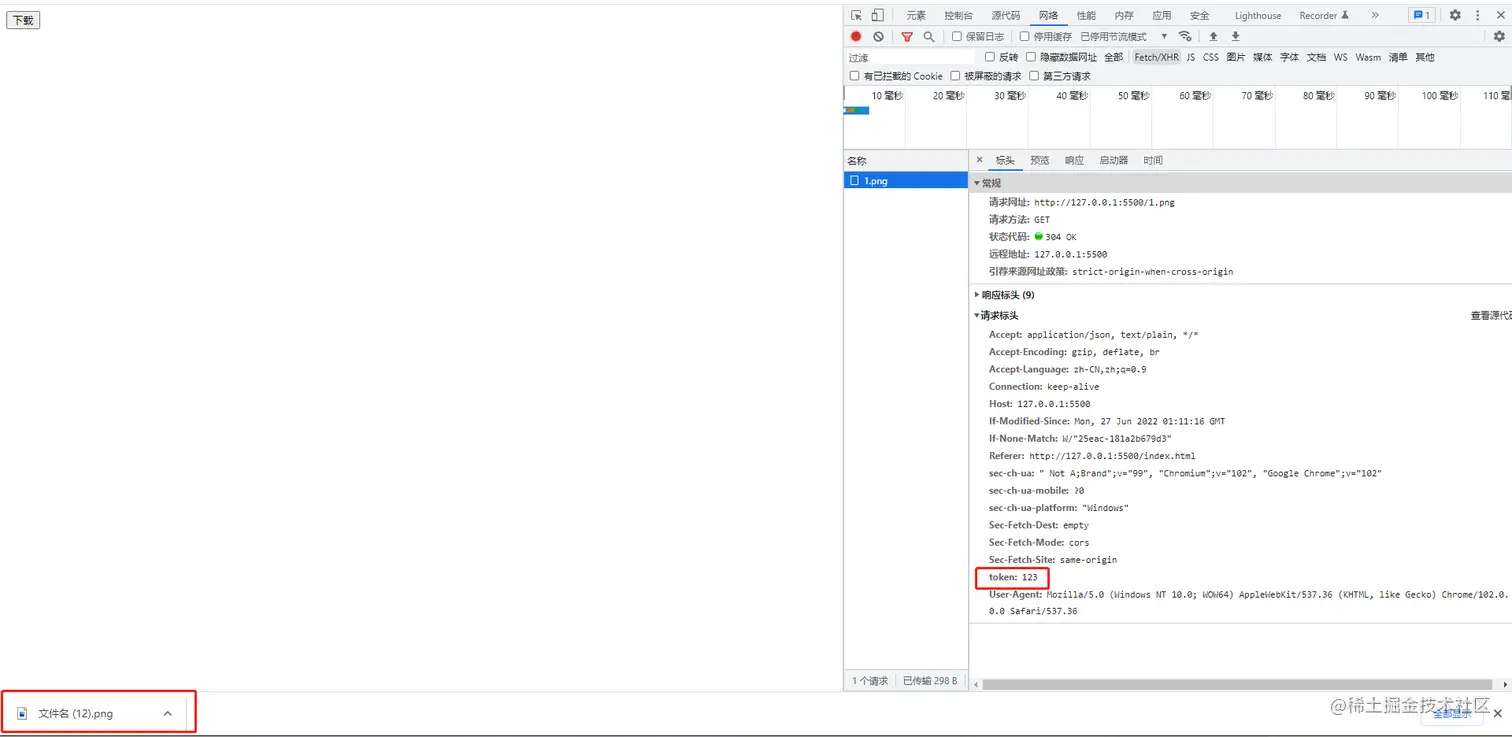Clear the network log

tap(878, 37)
